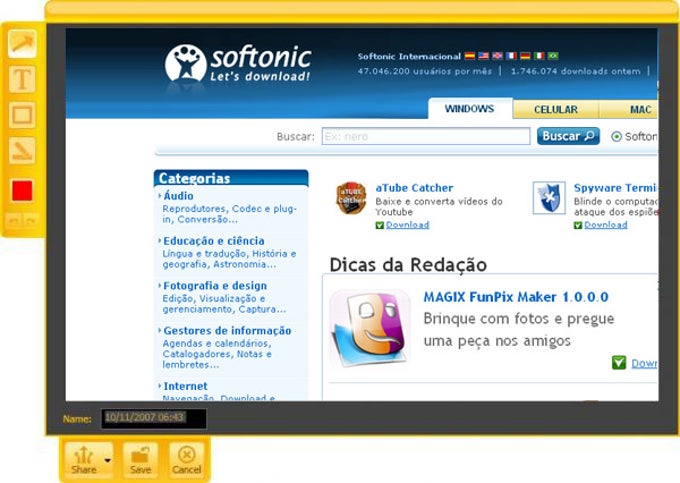This screenshot has width=680, height=483.
Task: Open the Spyware Terminator title link
Action: pyautogui.click(x=616, y=188)
